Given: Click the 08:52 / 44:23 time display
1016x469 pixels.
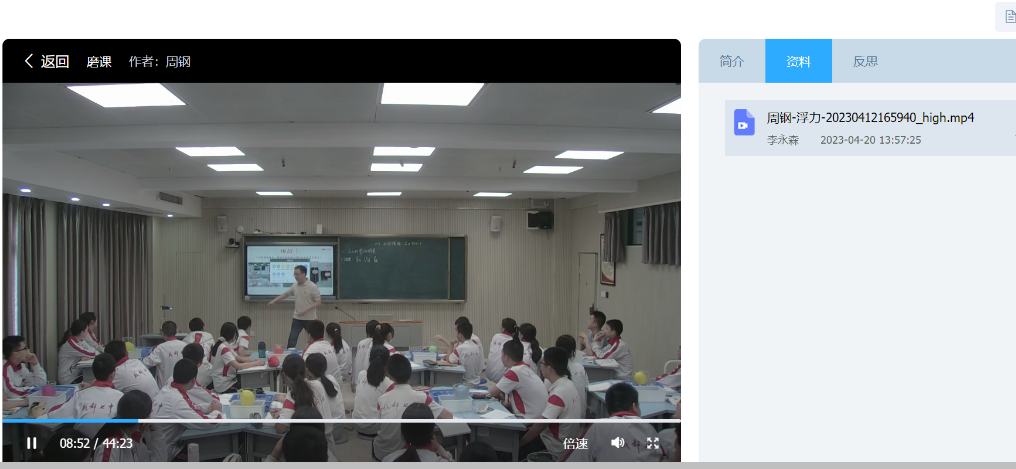Looking at the screenshot, I should point(96,444).
